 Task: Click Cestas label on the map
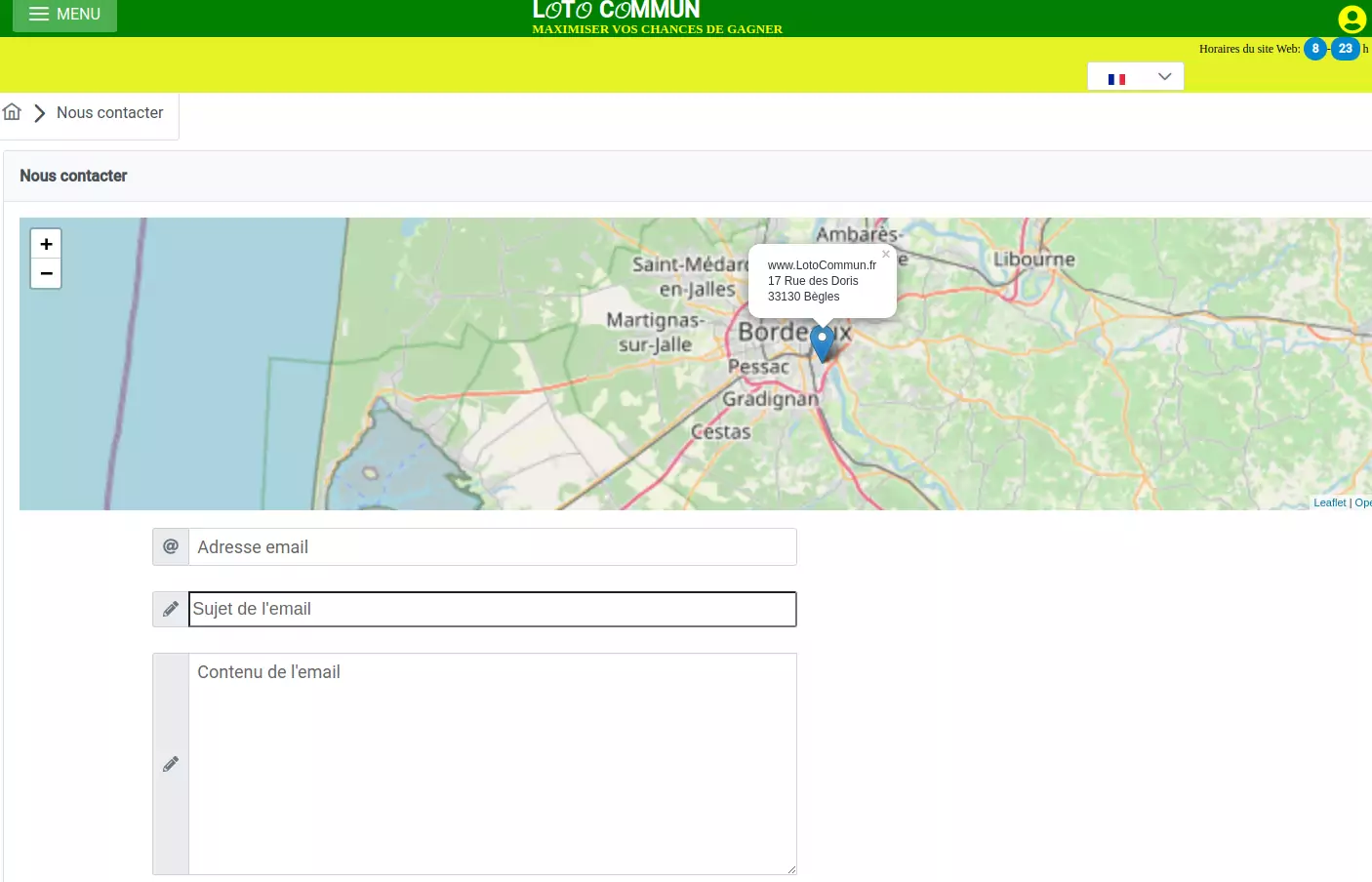pos(721,431)
